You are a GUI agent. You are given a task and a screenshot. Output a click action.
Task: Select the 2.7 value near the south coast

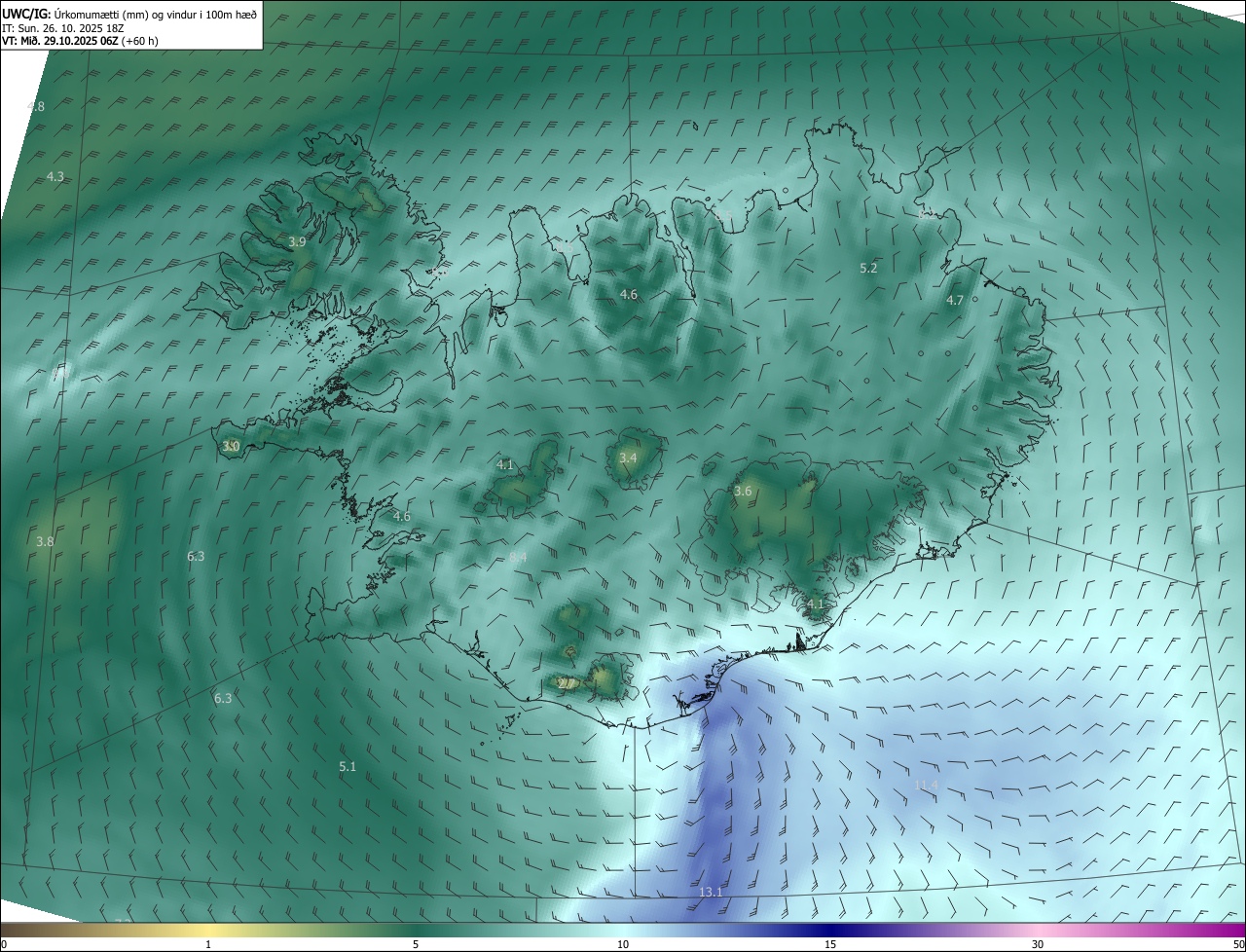click(x=567, y=683)
